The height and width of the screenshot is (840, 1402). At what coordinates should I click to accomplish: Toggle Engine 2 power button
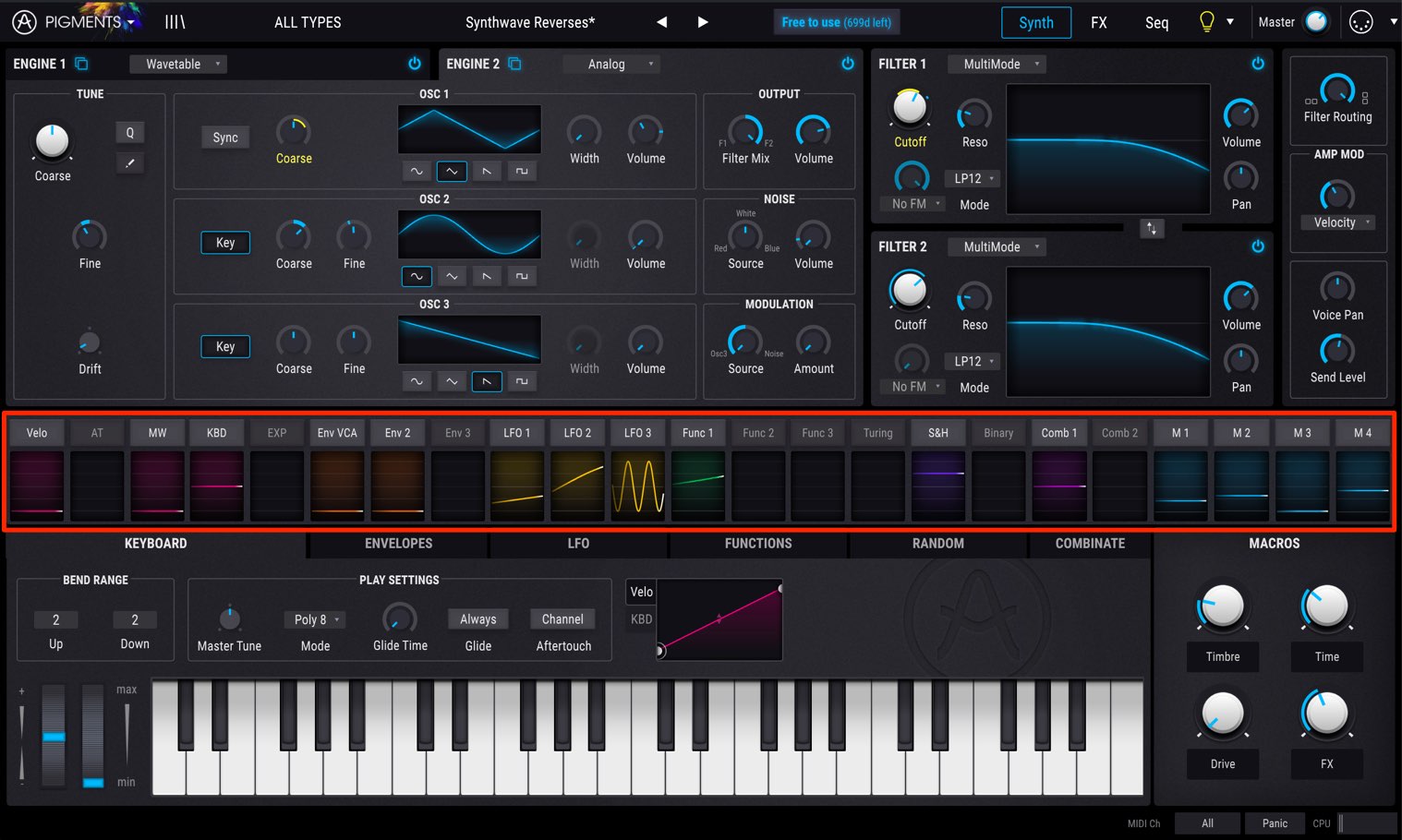pos(848,64)
